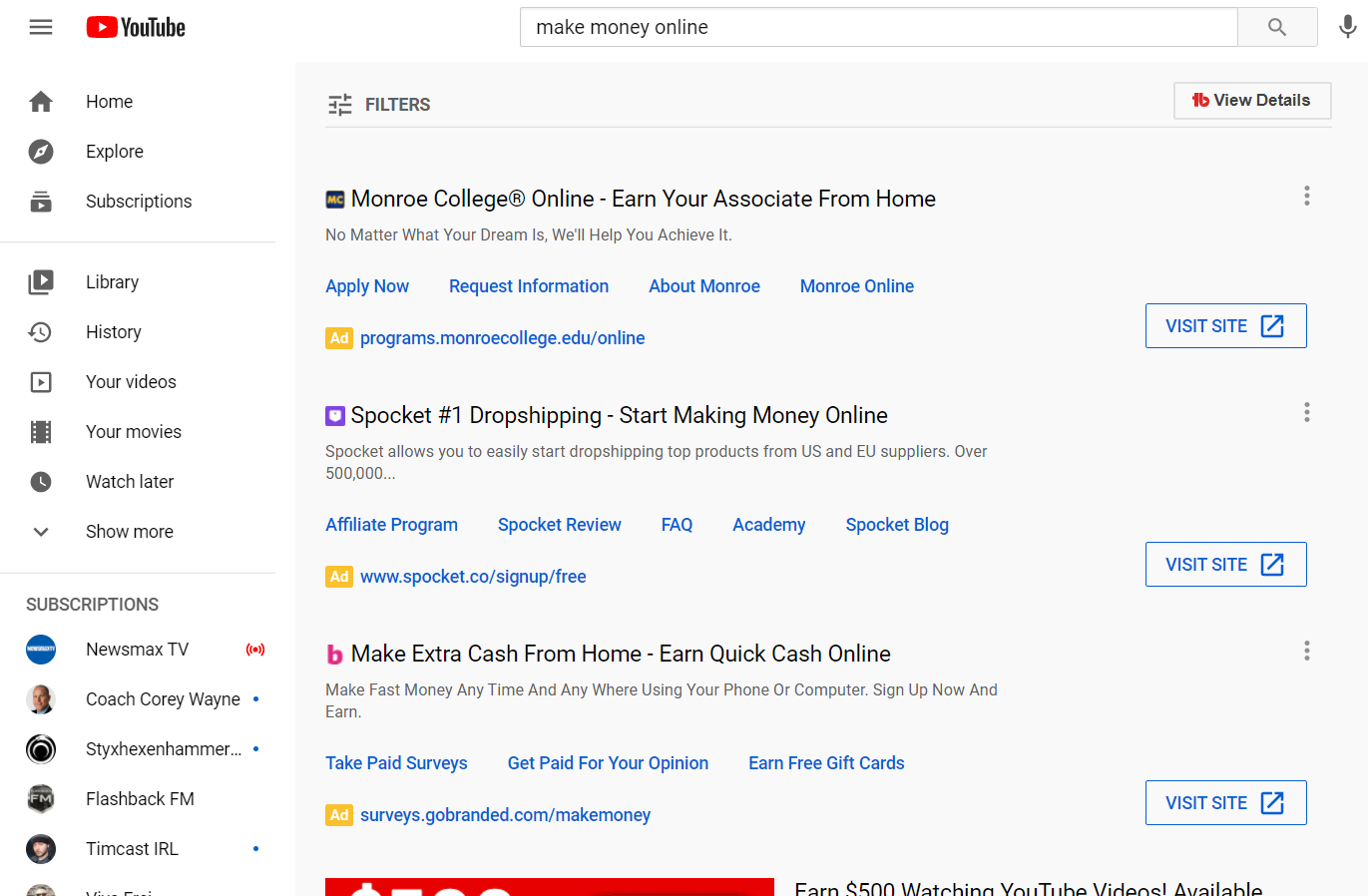Click the Request Information link
The height and width of the screenshot is (896, 1368).
[x=529, y=286]
